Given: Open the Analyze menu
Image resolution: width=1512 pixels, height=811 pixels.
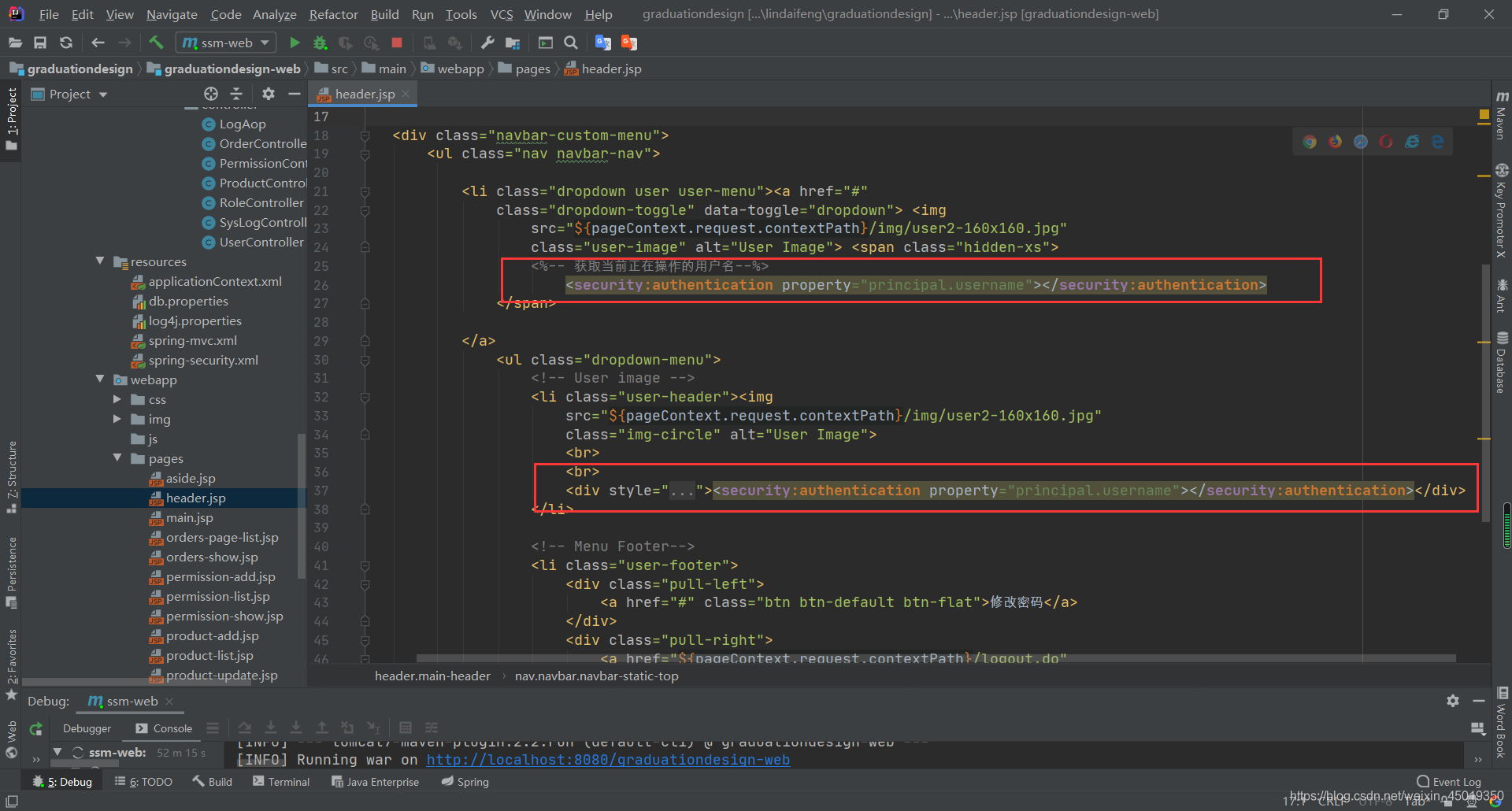Looking at the screenshot, I should pyautogui.click(x=274, y=14).
